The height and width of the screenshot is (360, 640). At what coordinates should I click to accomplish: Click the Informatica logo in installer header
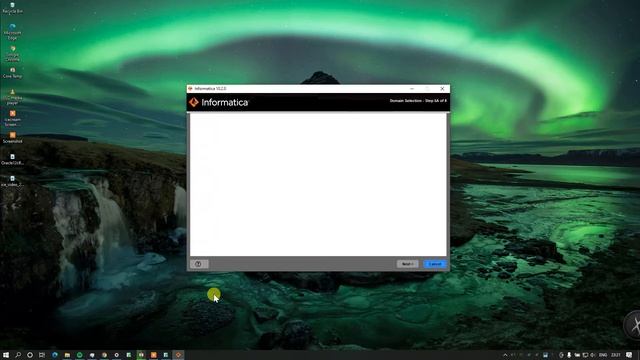point(219,102)
